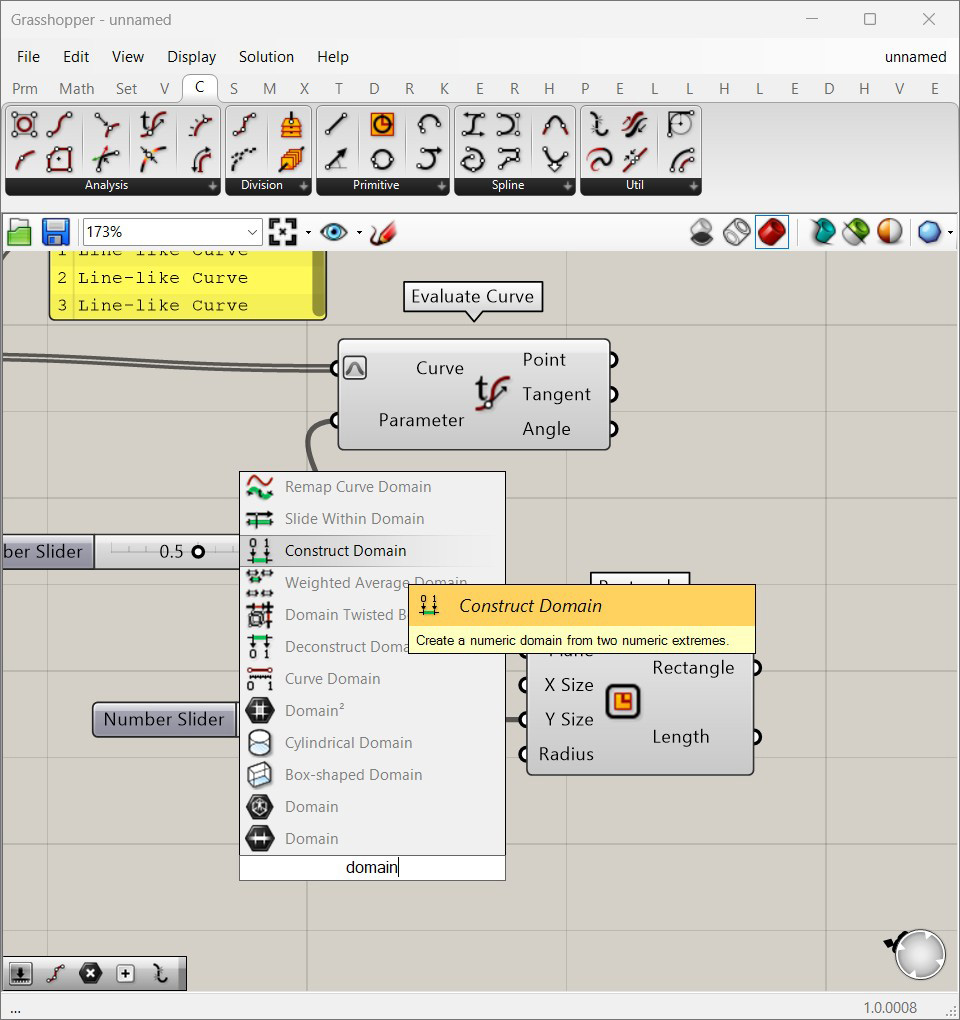The width and height of the screenshot is (960, 1020).
Task: Click the half-shaded sphere preview icon
Action: 890,232
